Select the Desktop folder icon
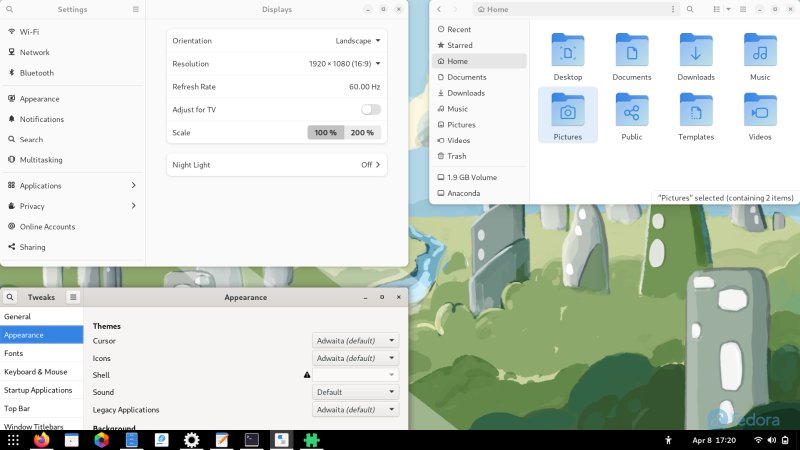Viewport: 800px width, 450px height. click(x=568, y=50)
